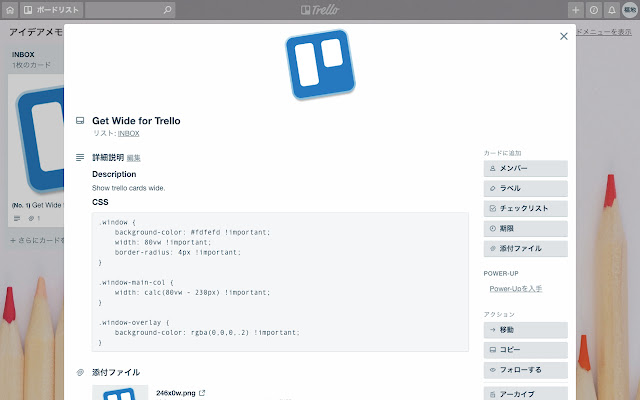The image size is (640, 400).
Task: Click the description lines icon
Action: 80,157
